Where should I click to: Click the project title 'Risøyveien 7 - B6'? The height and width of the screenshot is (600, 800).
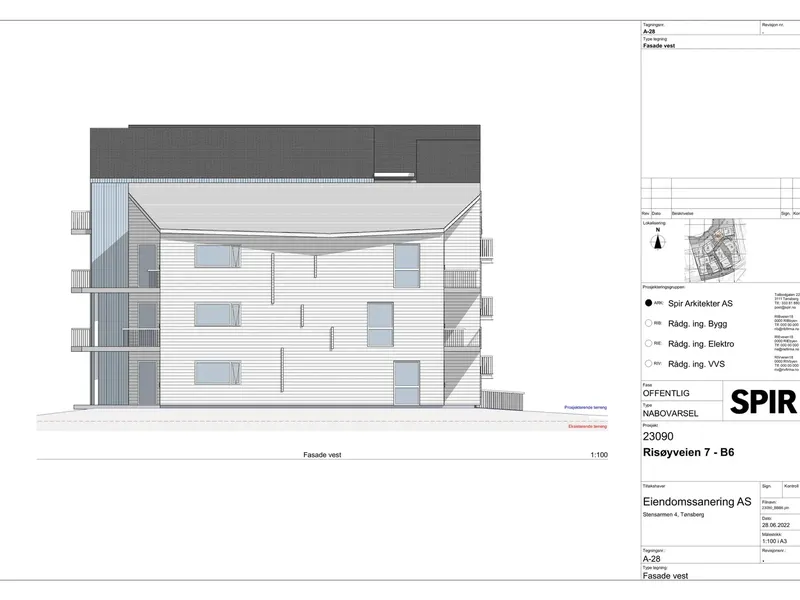(688, 452)
